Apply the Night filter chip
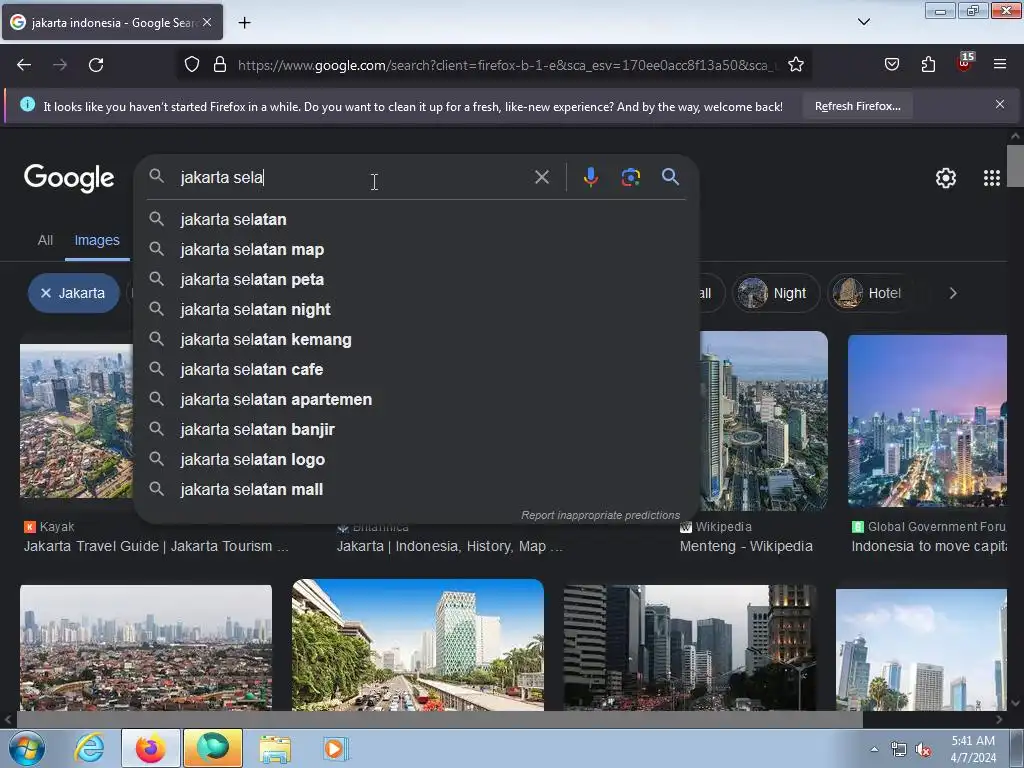Screen dimensions: 1024x768 pyautogui.click(x=775, y=293)
